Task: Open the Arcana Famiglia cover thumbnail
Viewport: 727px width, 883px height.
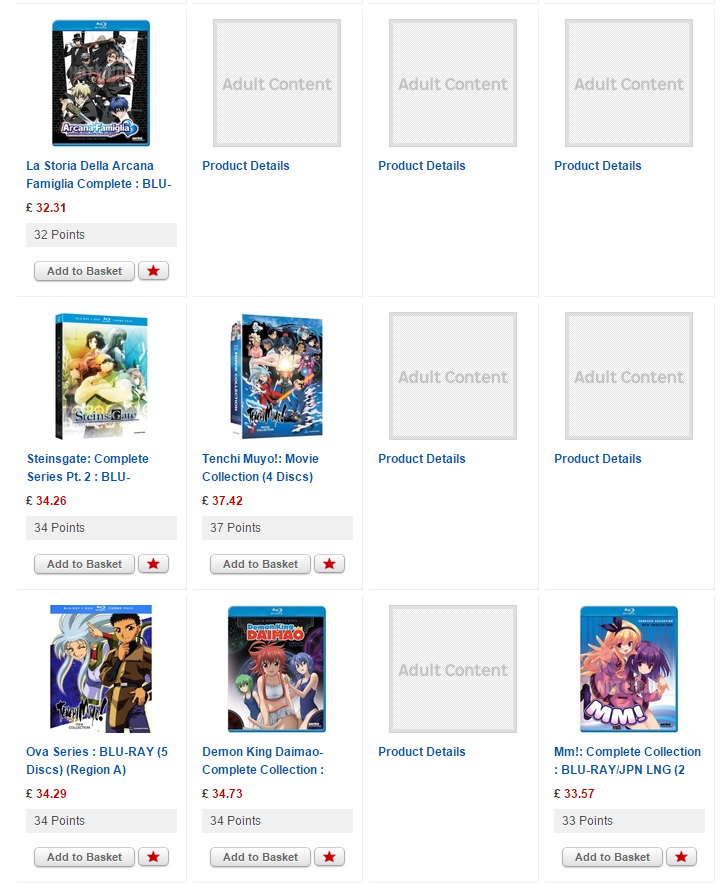Action: pyautogui.click(x=101, y=83)
